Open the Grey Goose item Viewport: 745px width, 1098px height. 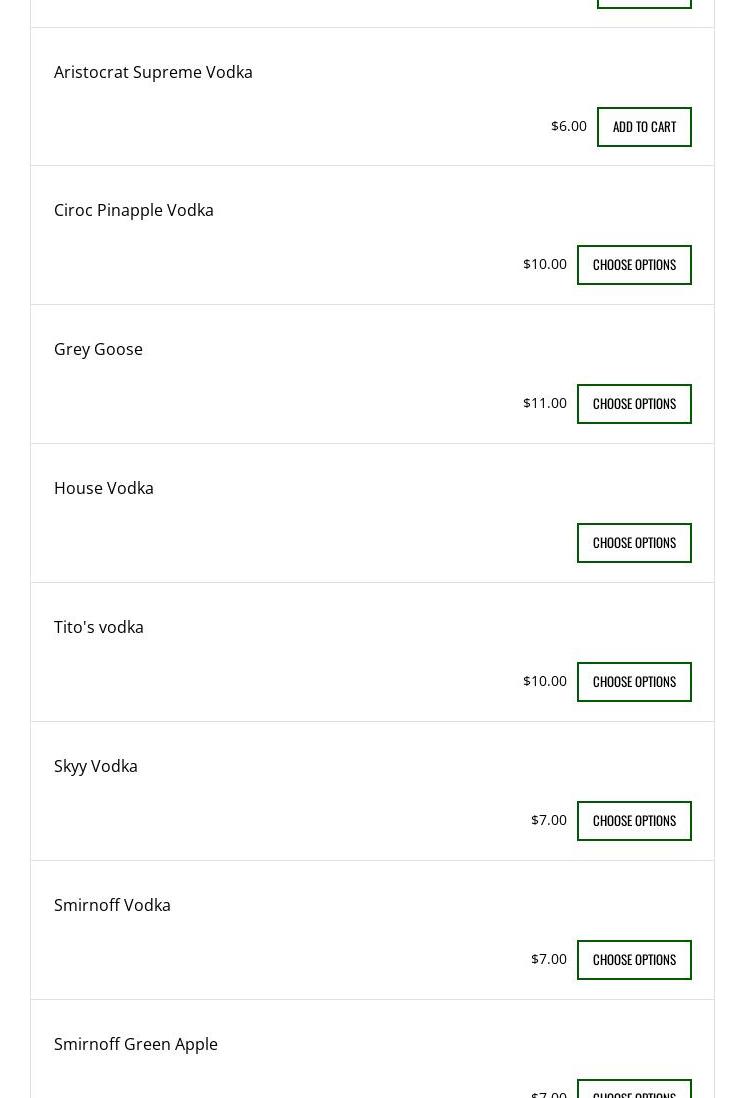98,349
